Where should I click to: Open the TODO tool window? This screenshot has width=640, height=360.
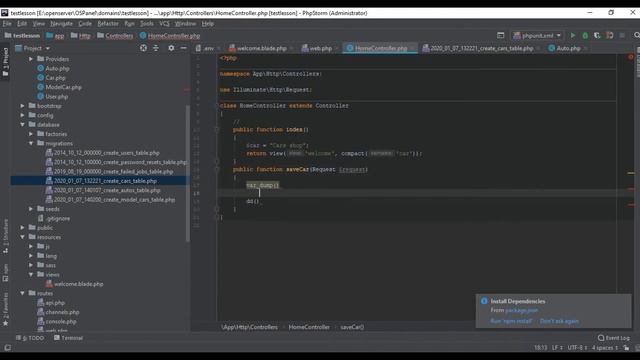[x=30, y=338]
